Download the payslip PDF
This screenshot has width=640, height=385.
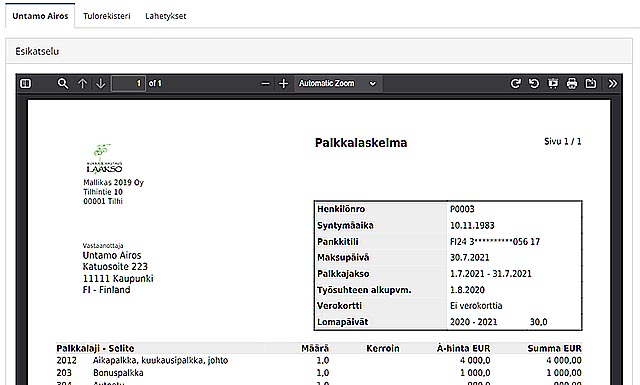[591, 84]
